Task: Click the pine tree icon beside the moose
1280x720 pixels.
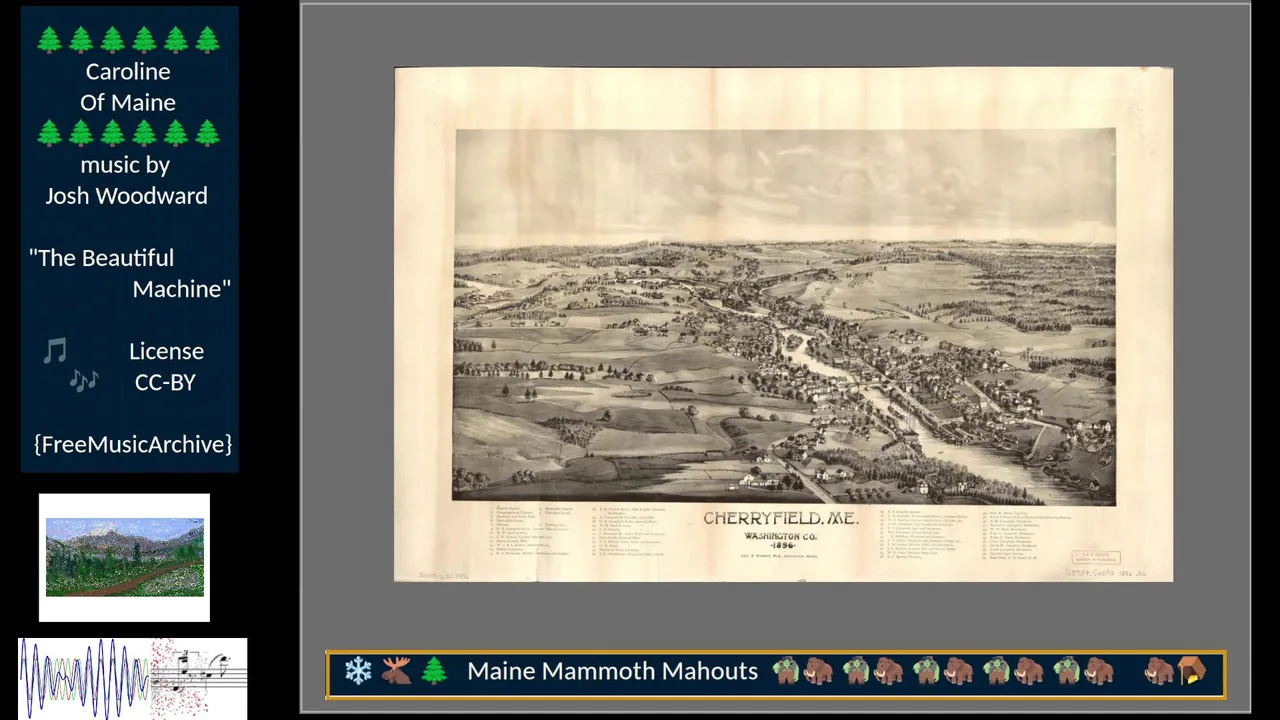Action: [x=434, y=671]
